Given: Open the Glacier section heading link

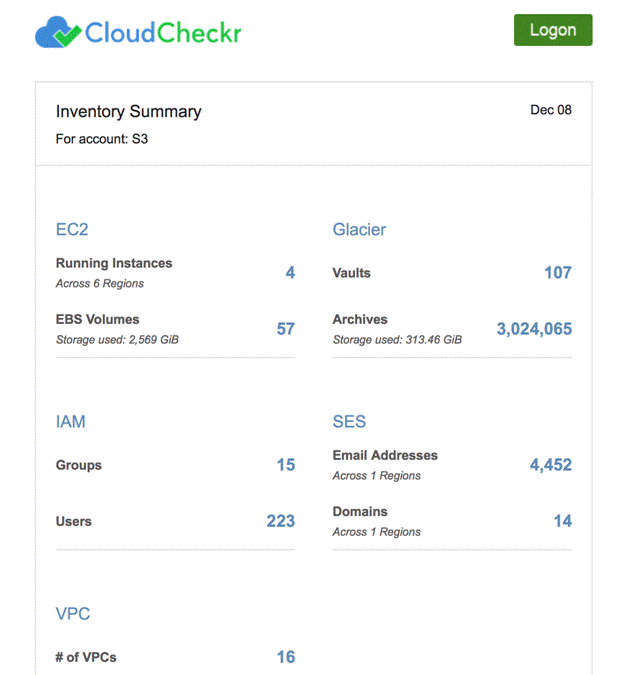Looking at the screenshot, I should 359,229.
